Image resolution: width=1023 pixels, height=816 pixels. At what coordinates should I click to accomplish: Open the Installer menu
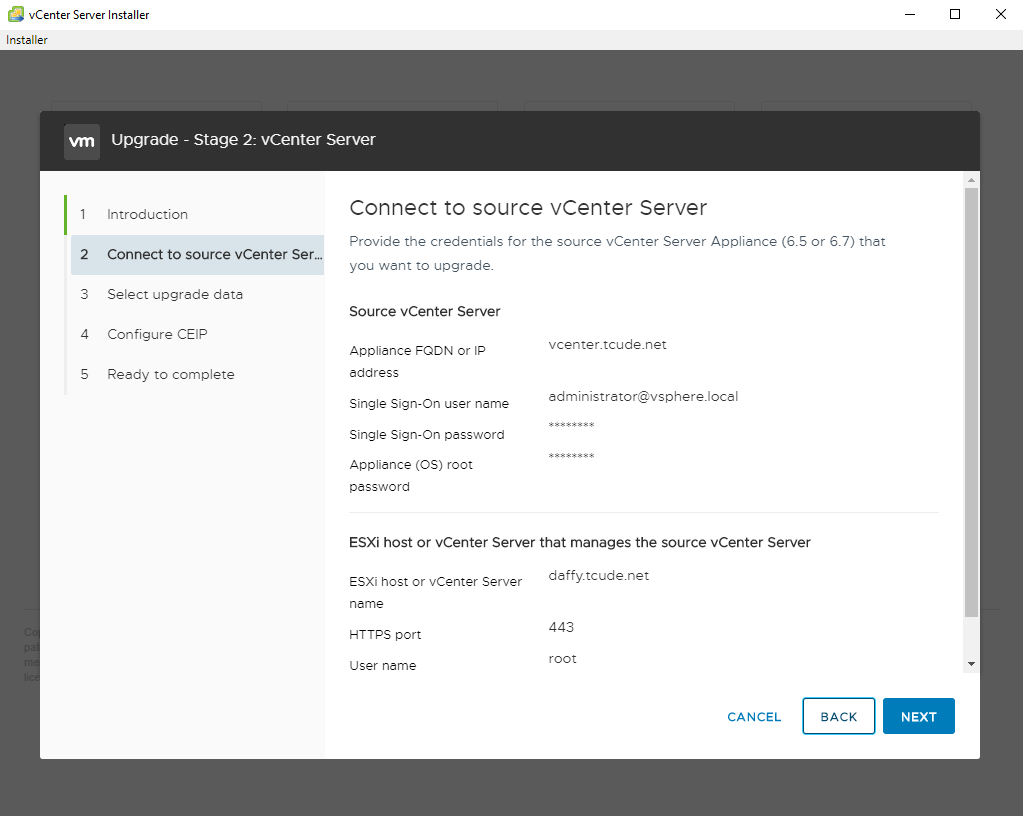pos(27,40)
